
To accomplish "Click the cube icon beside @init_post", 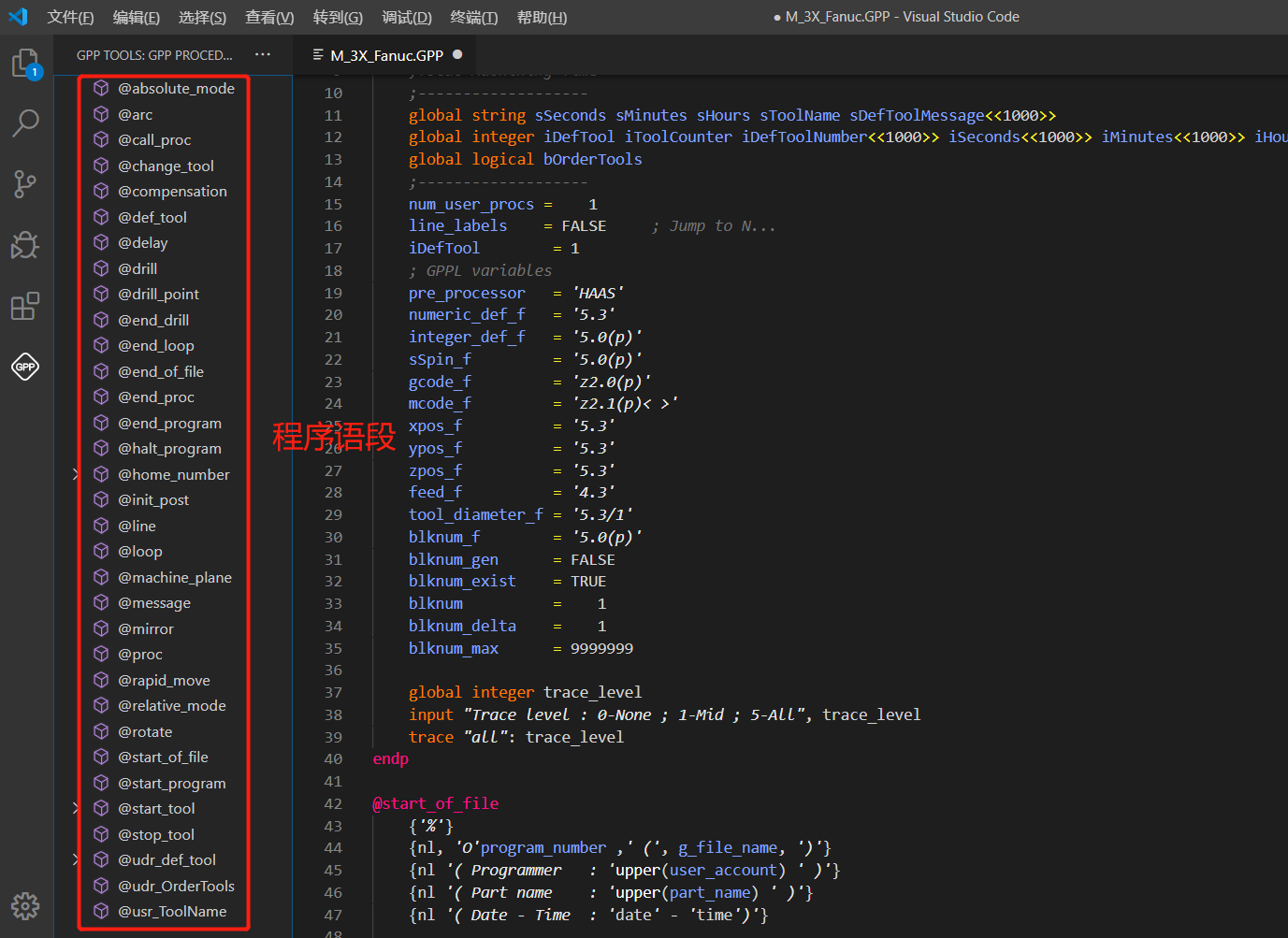I will [101, 499].
